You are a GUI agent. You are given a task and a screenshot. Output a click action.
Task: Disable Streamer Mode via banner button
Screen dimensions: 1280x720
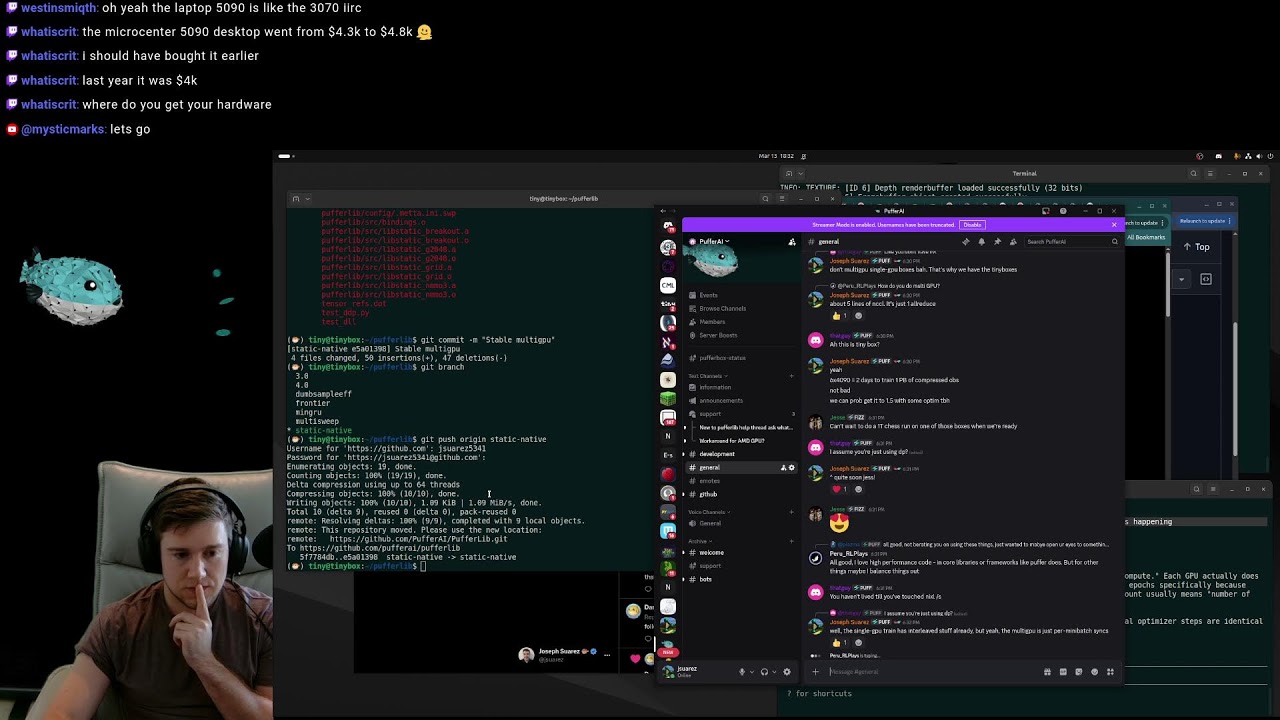click(x=972, y=225)
